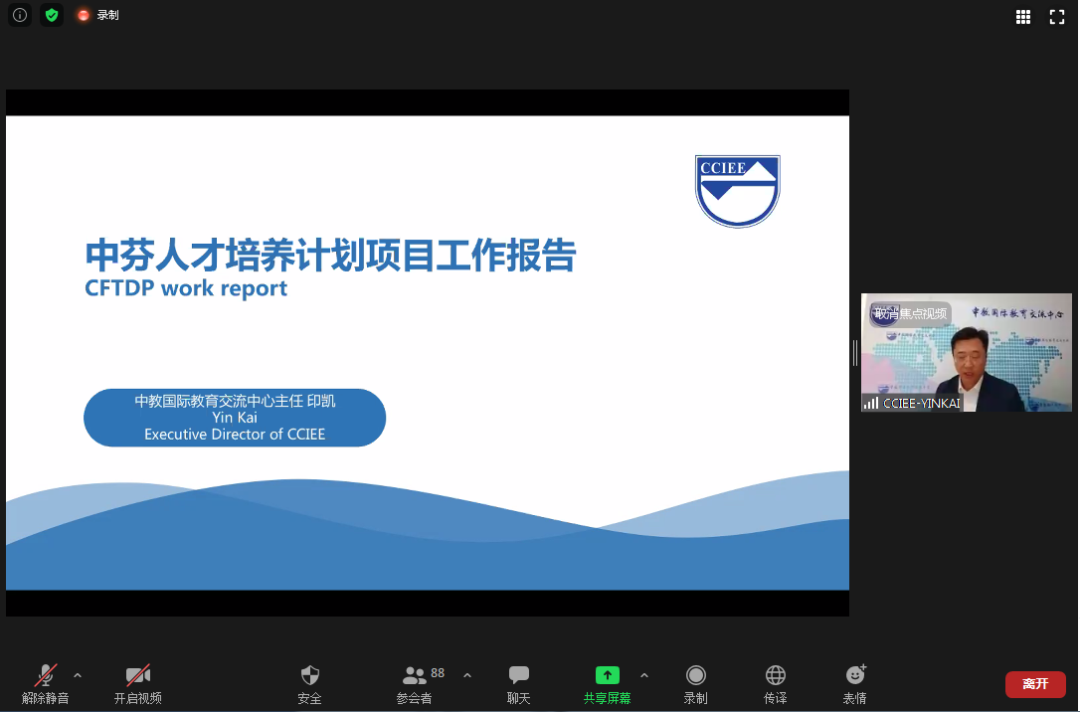Viewport: 1080px width, 712px height.
Task: Expand share screen options arrow
Action: (x=644, y=676)
